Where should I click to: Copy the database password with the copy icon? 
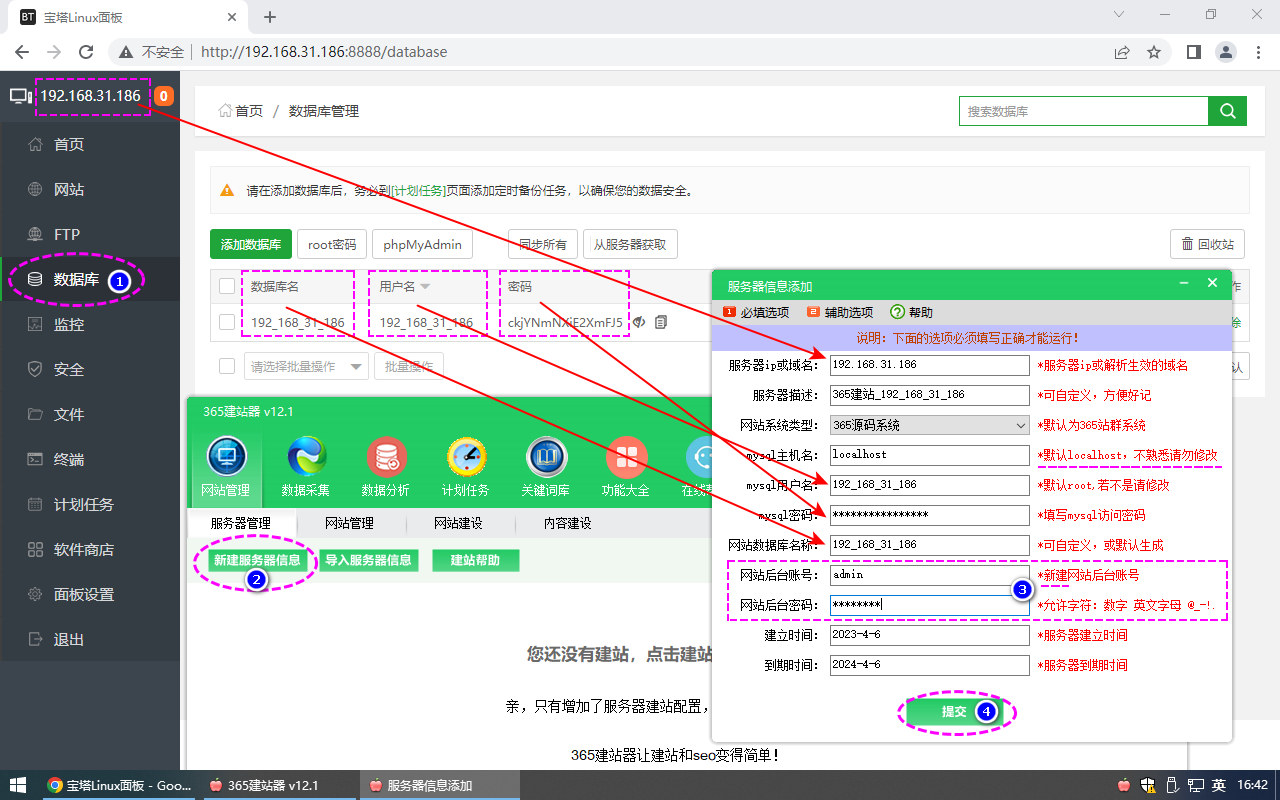[661, 322]
